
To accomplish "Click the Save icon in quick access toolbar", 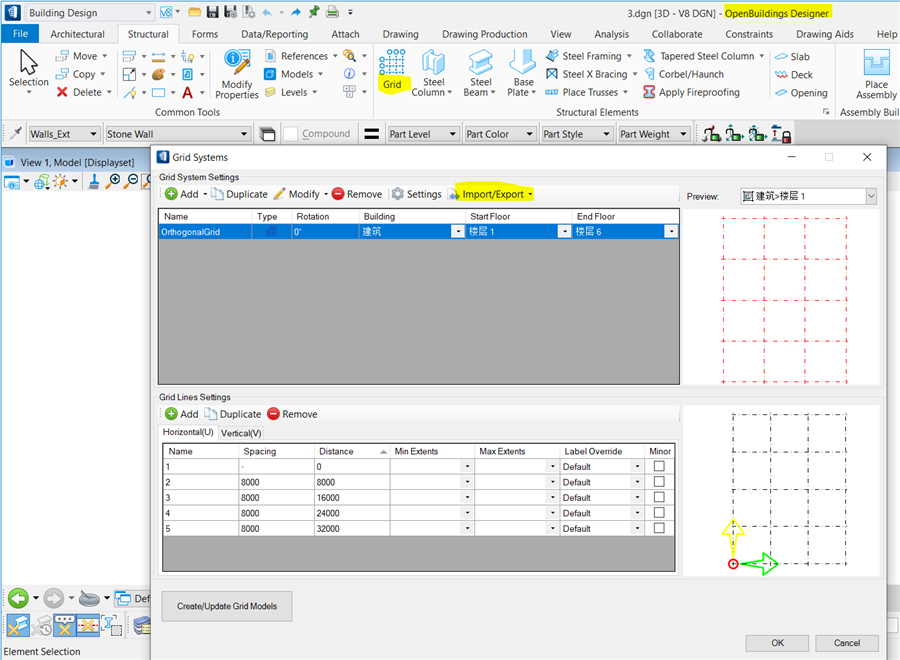I will [x=212, y=12].
